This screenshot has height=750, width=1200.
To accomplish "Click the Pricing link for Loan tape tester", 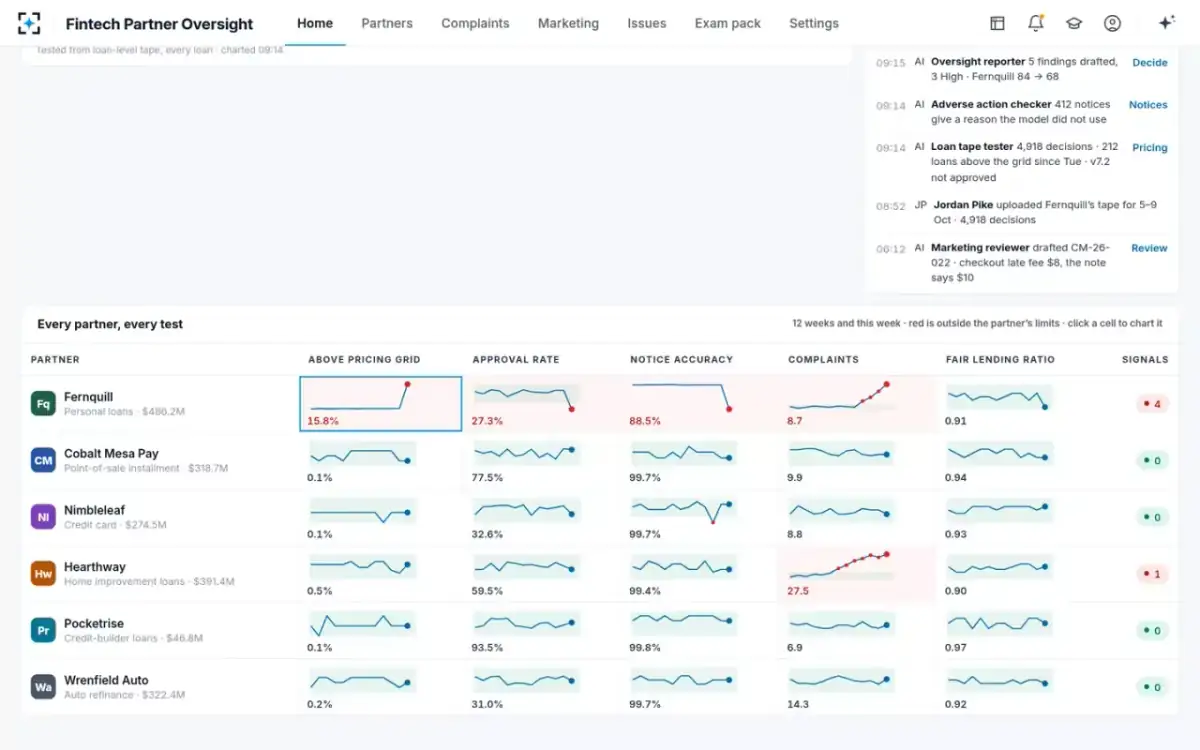I will [x=1149, y=147].
